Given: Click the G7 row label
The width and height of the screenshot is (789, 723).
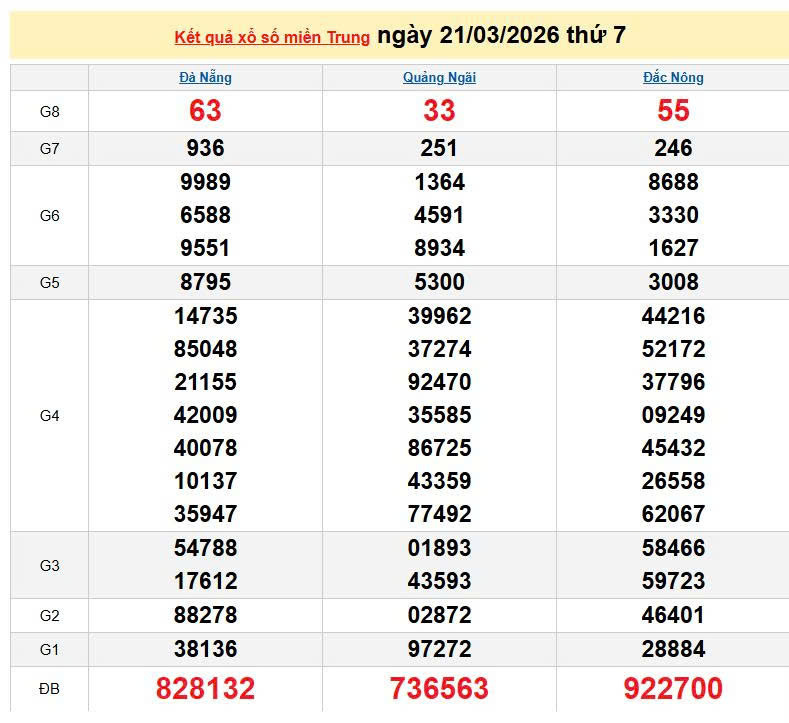Looking at the screenshot, I should [49, 149].
